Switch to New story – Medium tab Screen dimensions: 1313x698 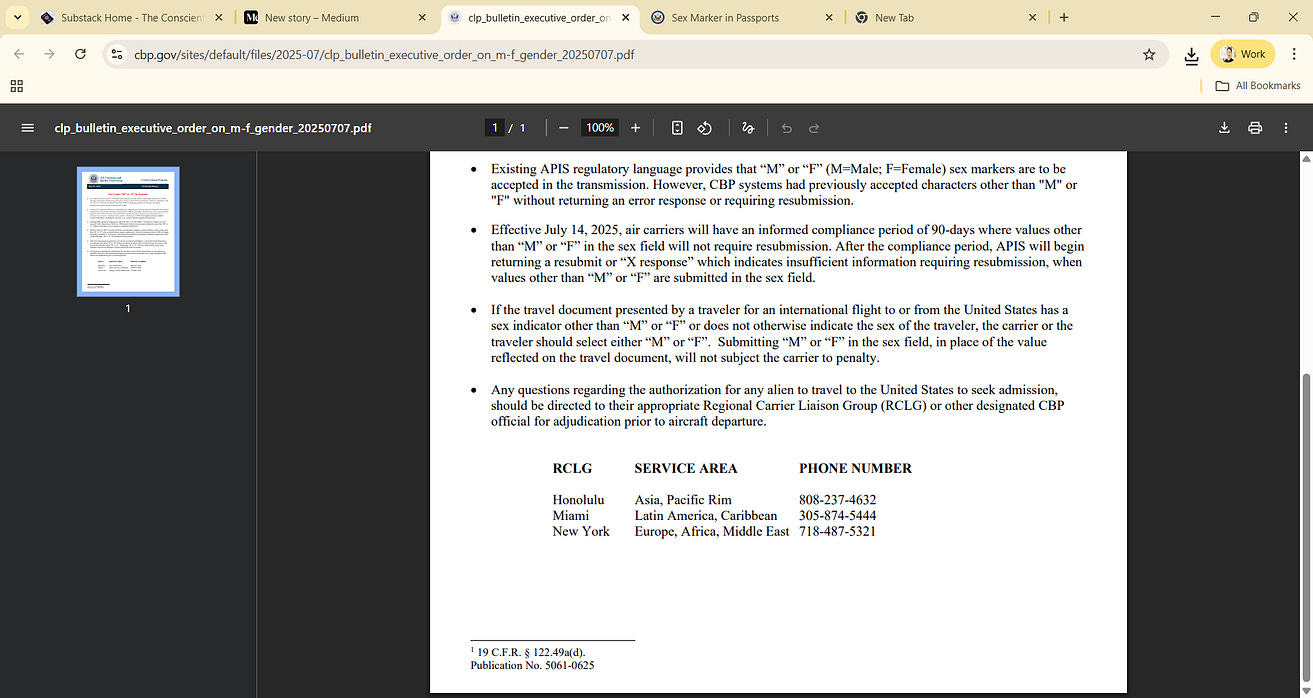[337, 18]
